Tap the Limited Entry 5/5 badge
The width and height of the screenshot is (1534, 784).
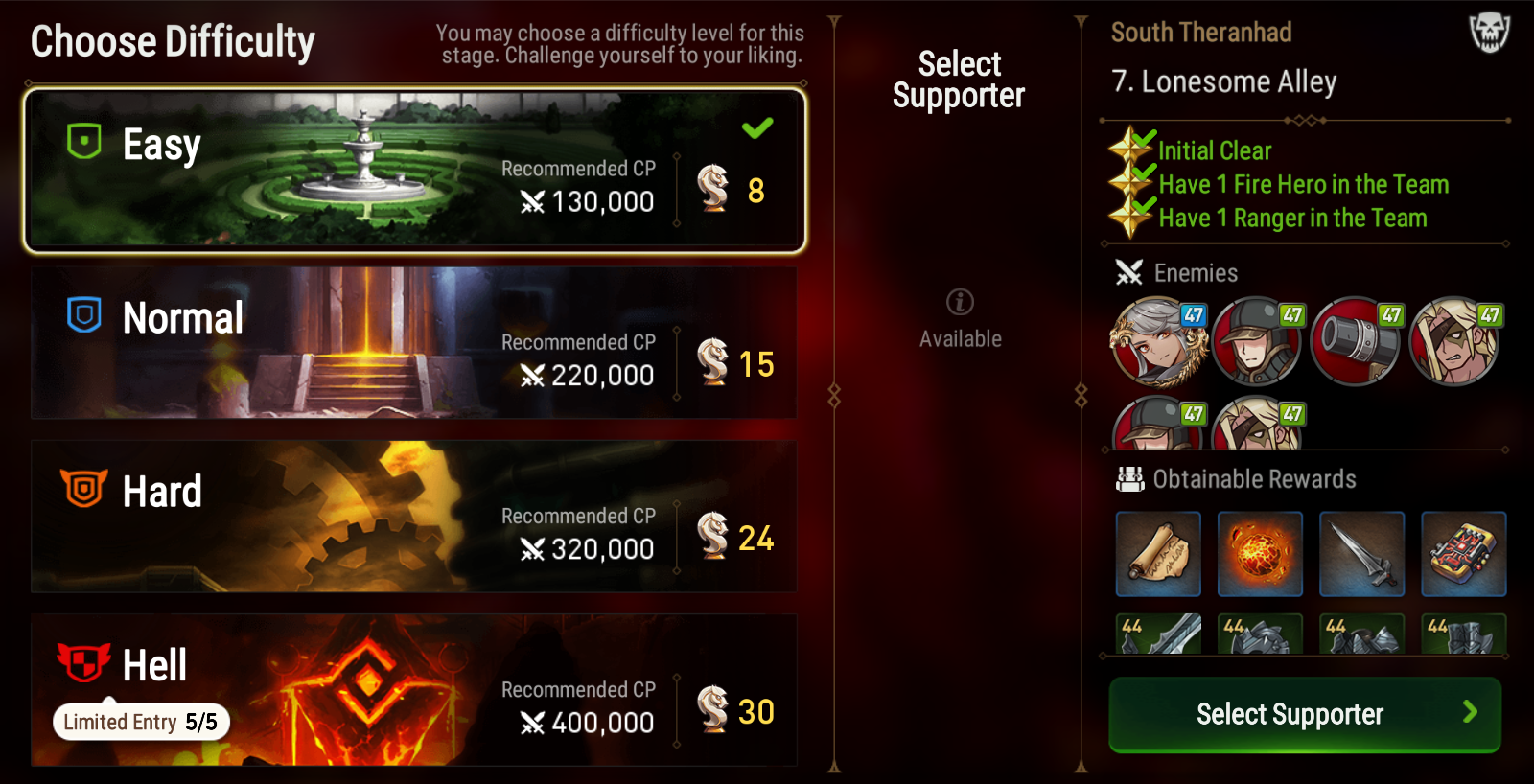point(141,722)
